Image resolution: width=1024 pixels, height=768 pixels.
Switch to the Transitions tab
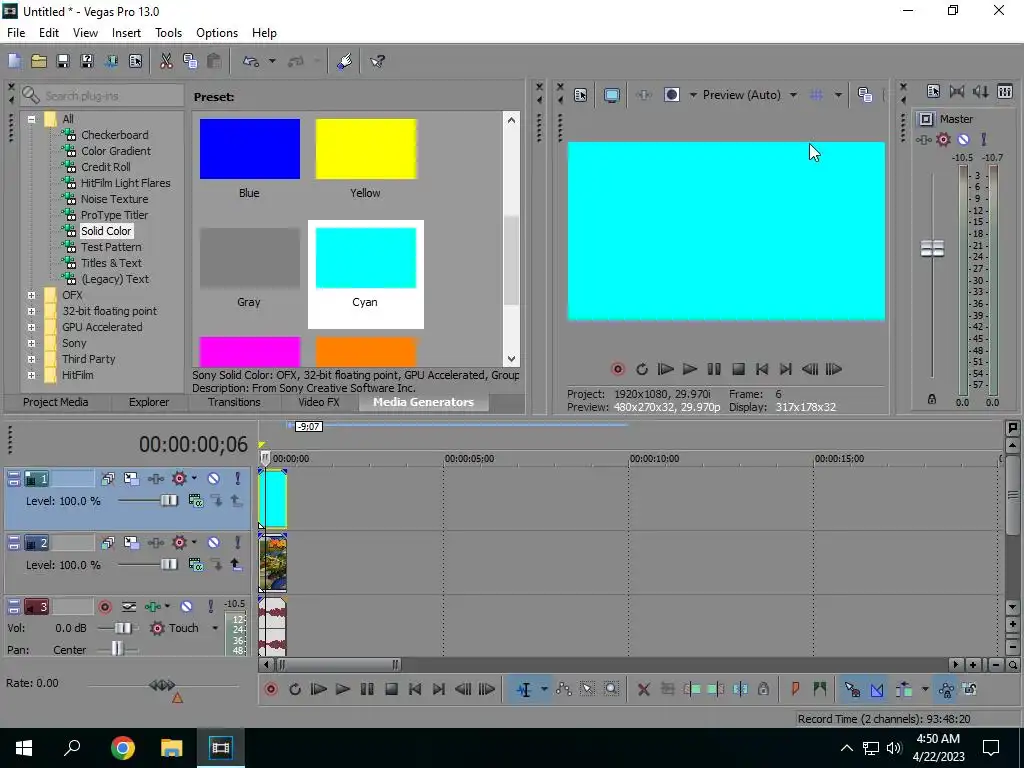coord(234,402)
